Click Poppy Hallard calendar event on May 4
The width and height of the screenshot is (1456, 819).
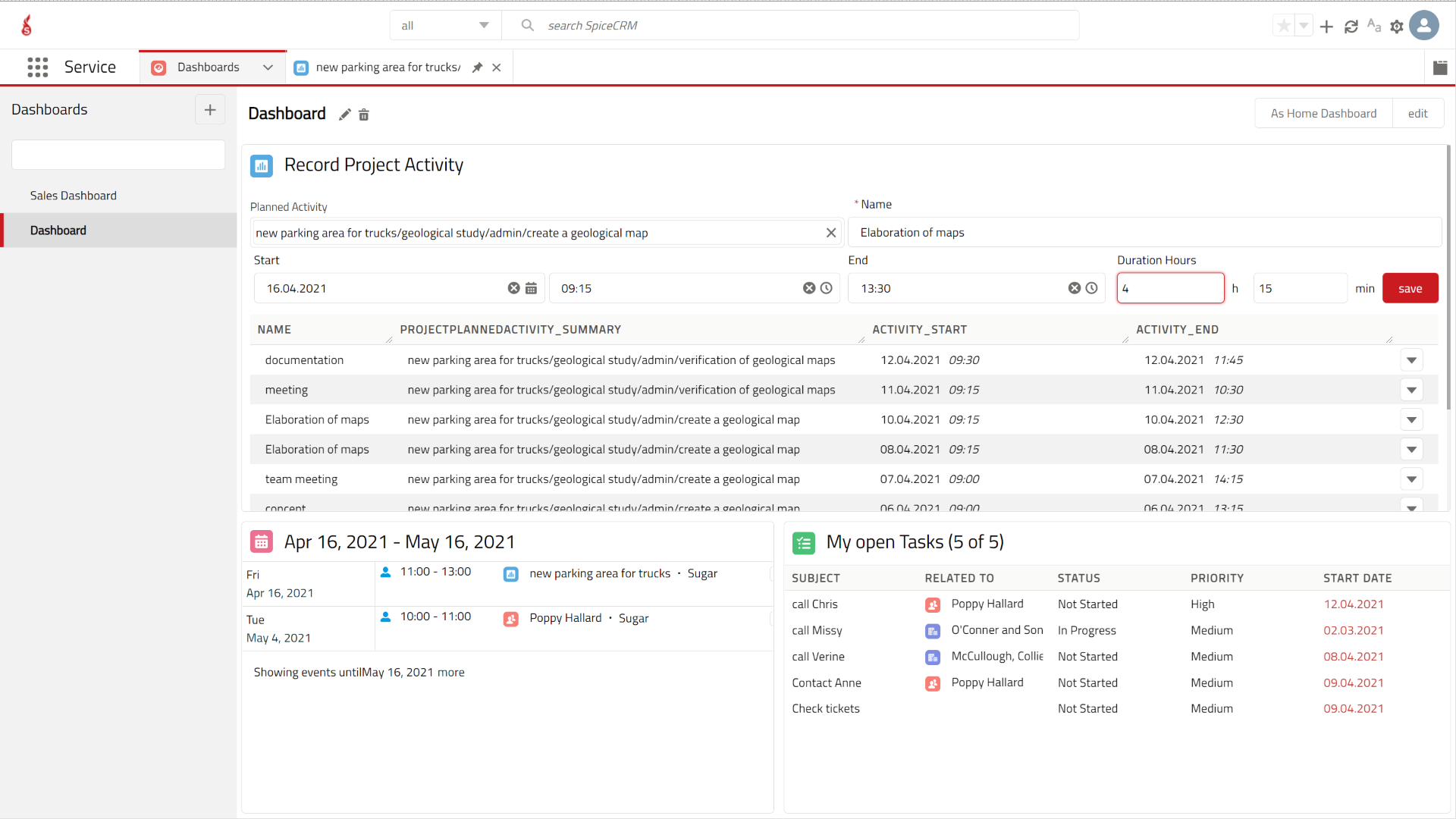(x=565, y=618)
